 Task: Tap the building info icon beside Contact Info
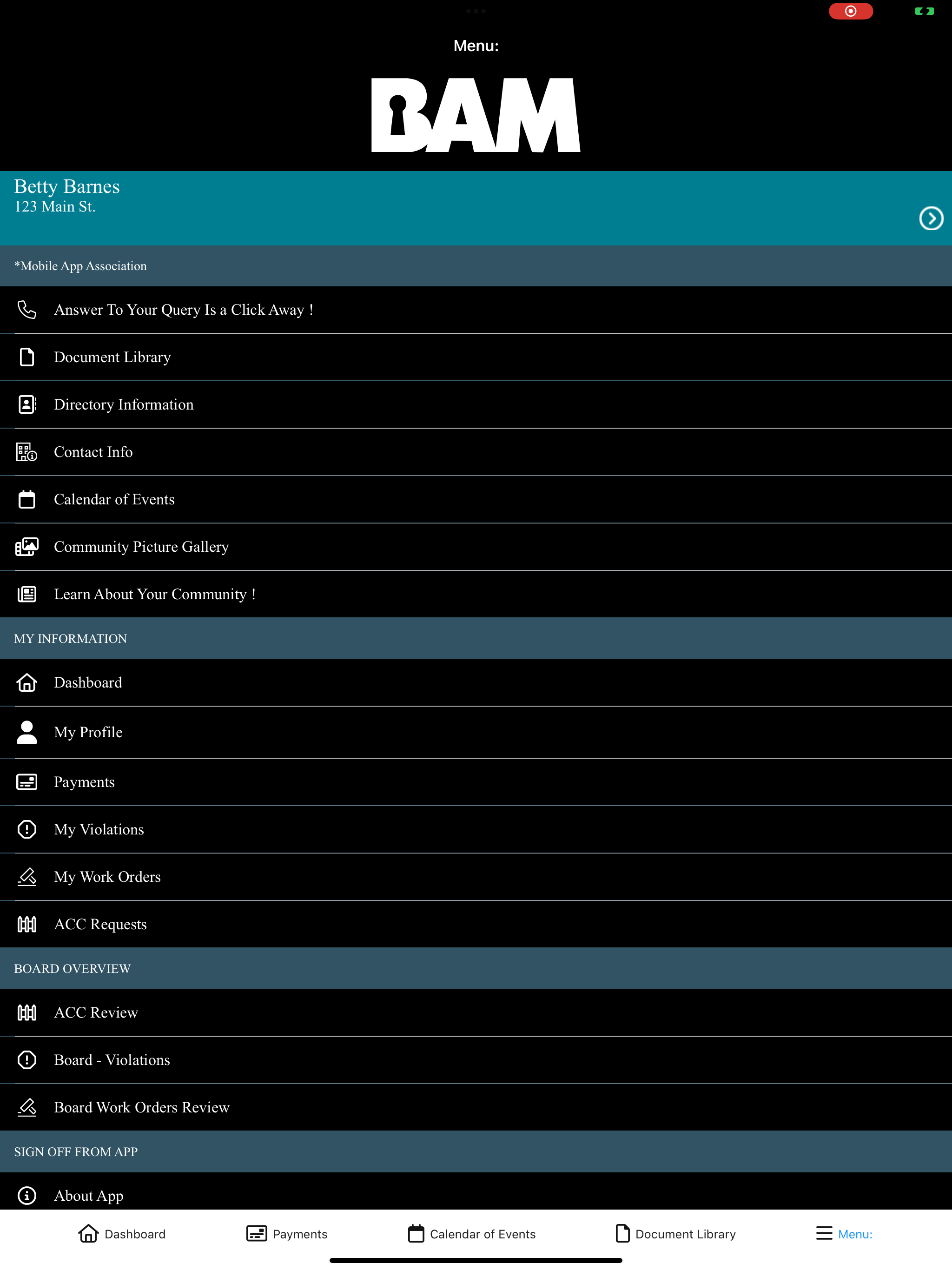[x=27, y=452]
